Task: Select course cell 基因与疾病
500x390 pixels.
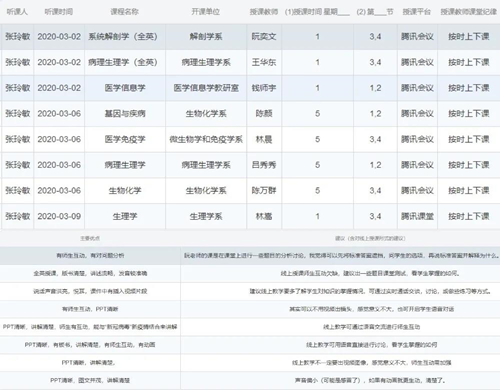Action: [x=125, y=114]
